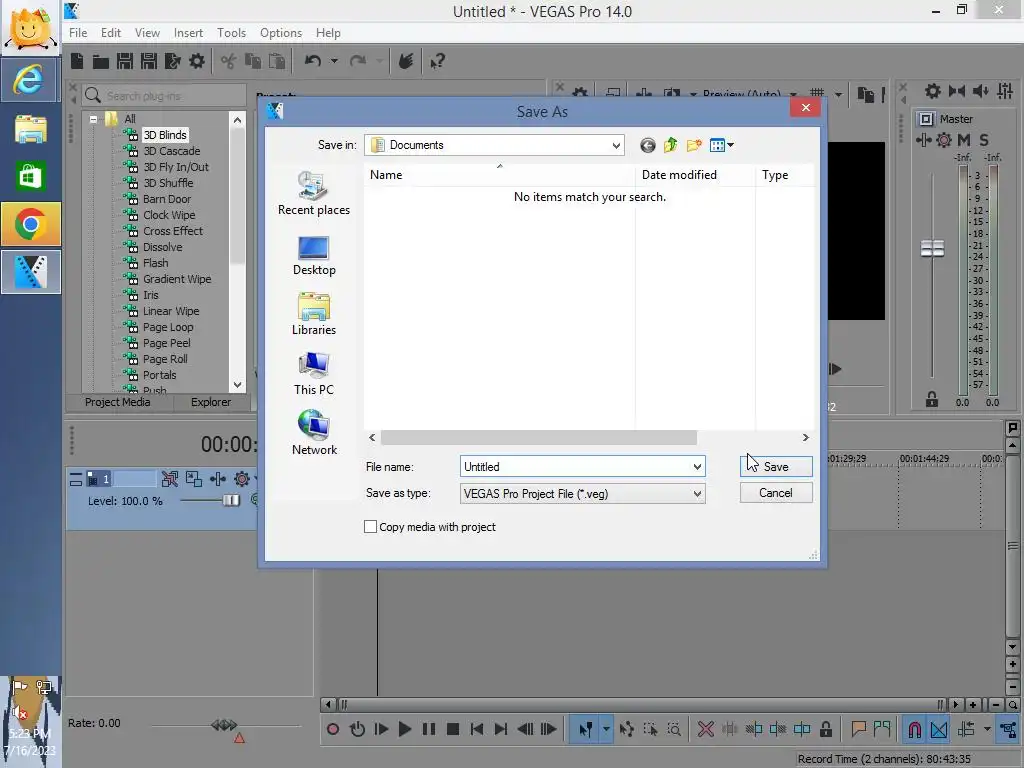Image resolution: width=1024 pixels, height=768 pixels.
Task: Click the first Save toolbar icon
Action: pyautogui.click(x=124, y=61)
